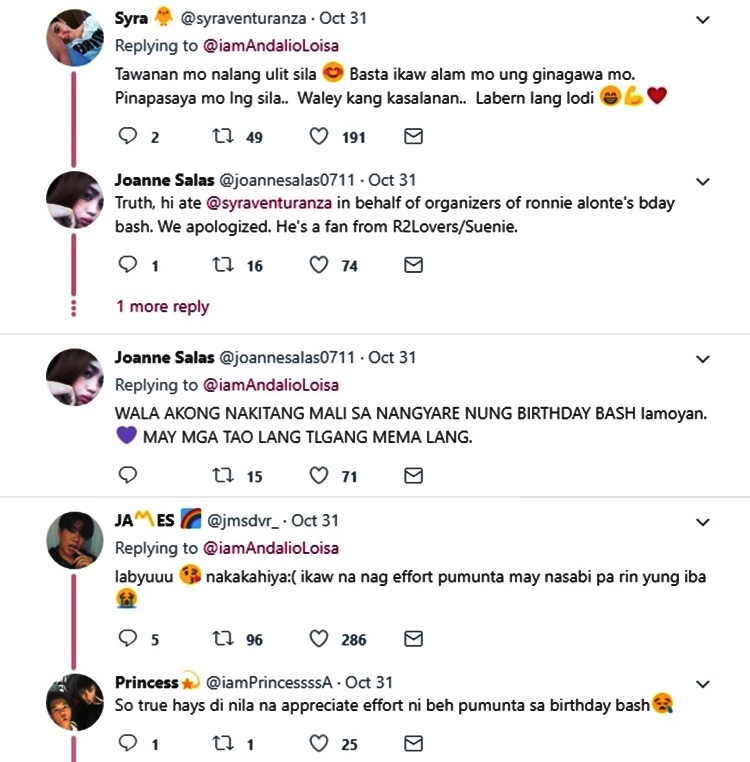This screenshot has width=750, height=762.
Task: Send Syra's tweet via direct message
Action: tap(412, 136)
